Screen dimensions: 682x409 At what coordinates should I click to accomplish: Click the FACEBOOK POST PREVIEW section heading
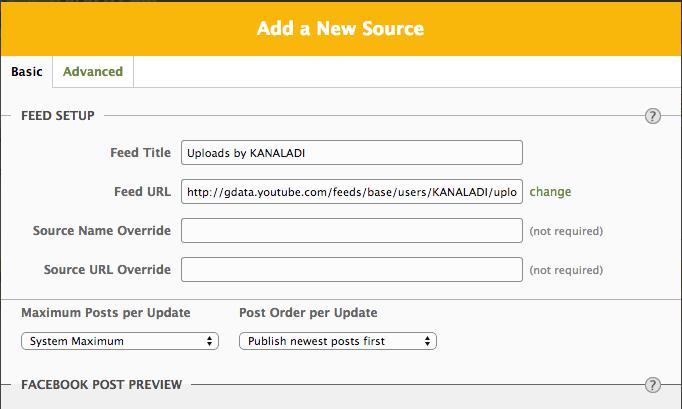tap(102, 384)
